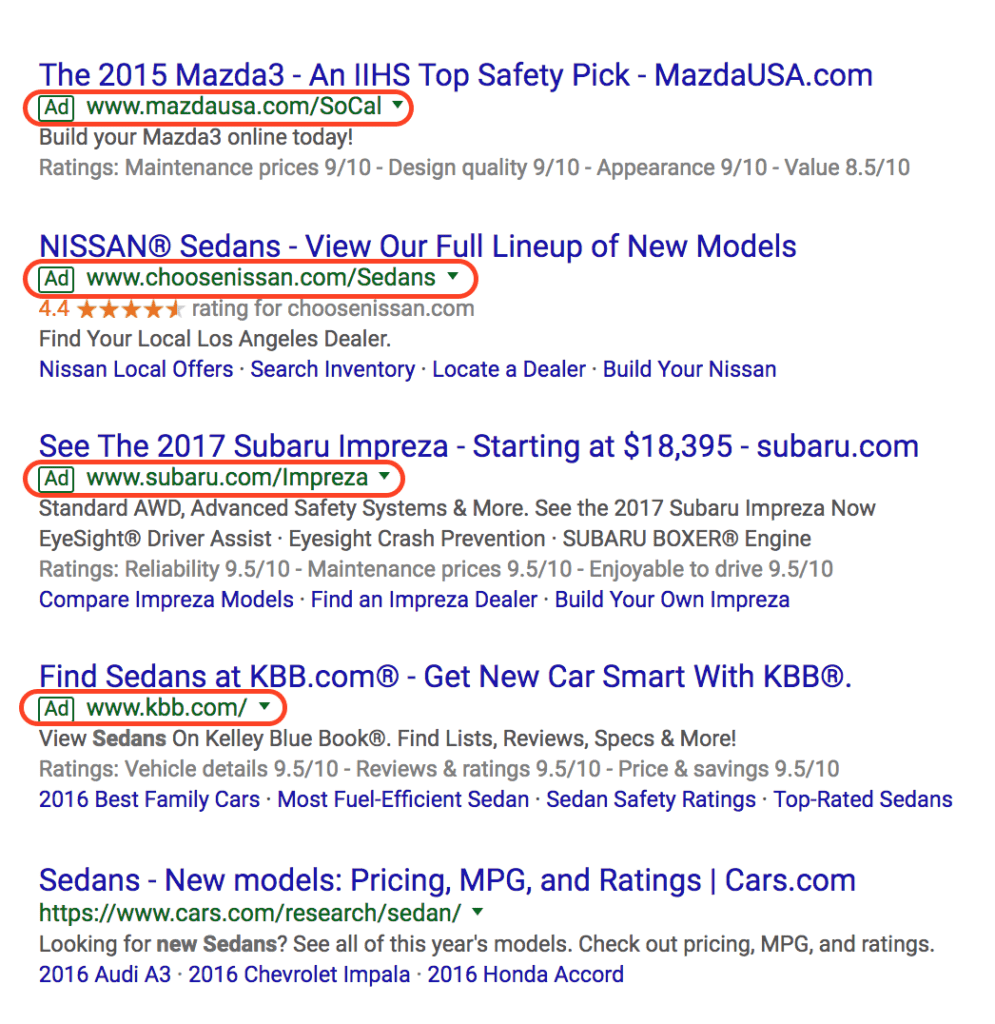
Task: Open the Find Sedans at KBB.com headline
Action: [x=446, y=677]
